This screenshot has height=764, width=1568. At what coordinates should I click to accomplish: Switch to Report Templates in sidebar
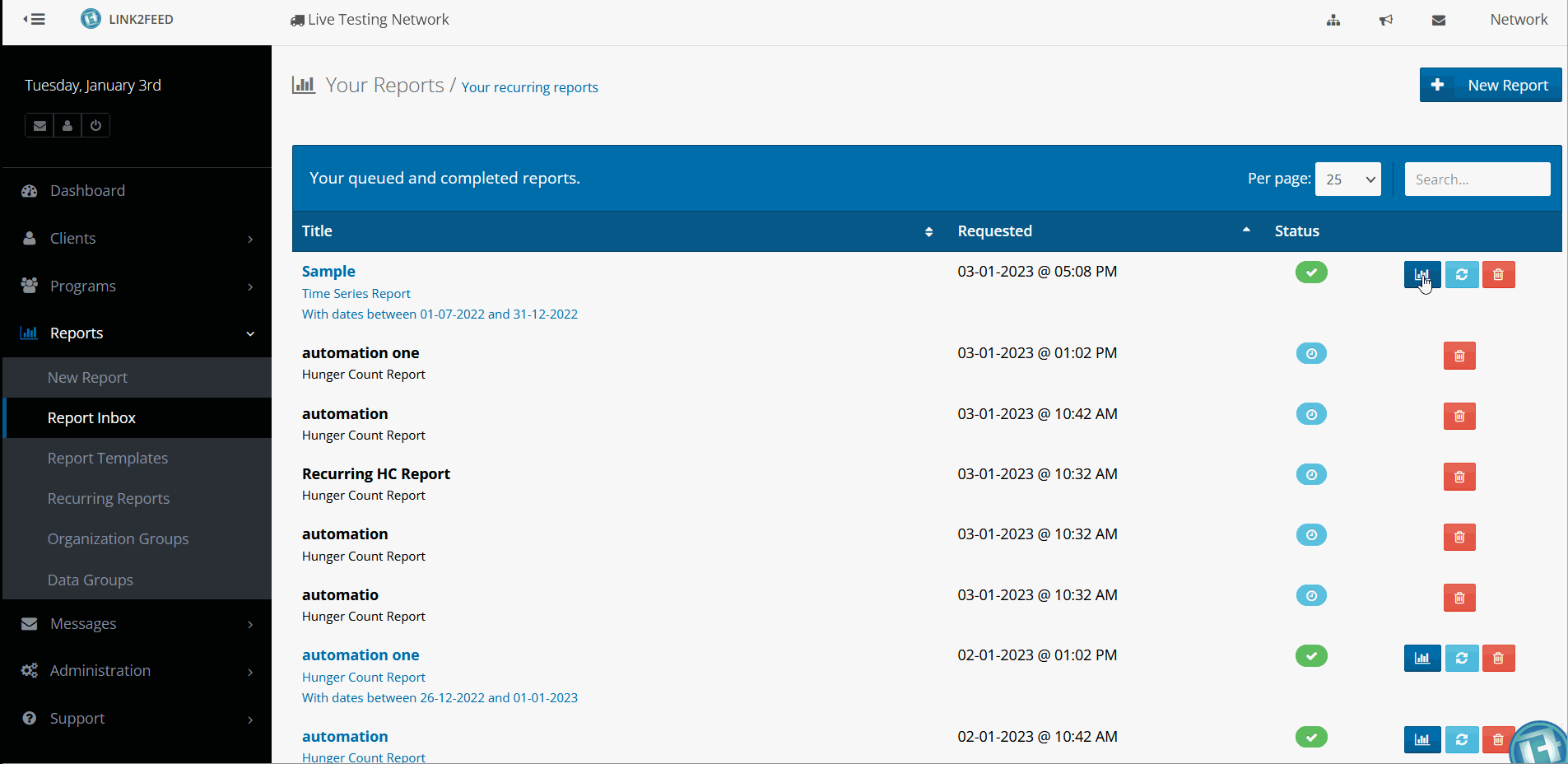point(108,458)
